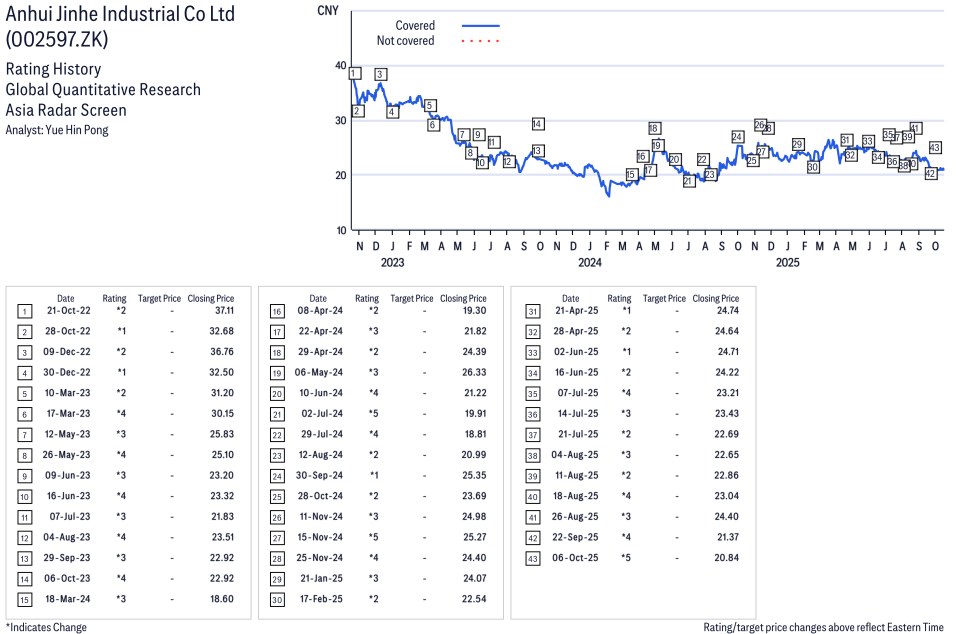
Task: Select chart marker 21 near the 20 gridline
Action: 688,181
